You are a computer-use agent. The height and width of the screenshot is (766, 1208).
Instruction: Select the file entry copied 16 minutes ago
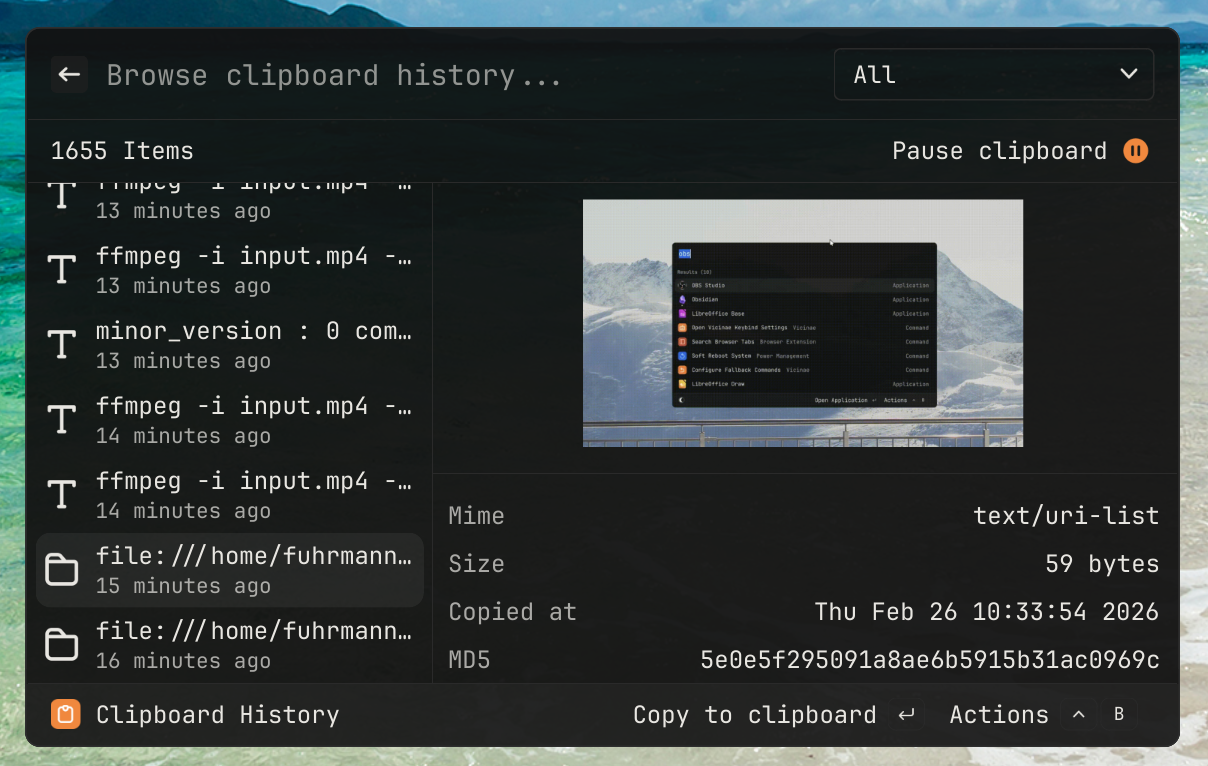click(x=253, y=645)
